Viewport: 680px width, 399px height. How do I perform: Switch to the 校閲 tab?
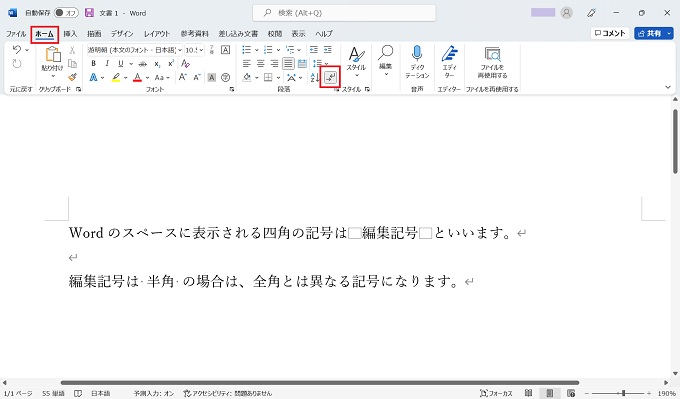275,33
